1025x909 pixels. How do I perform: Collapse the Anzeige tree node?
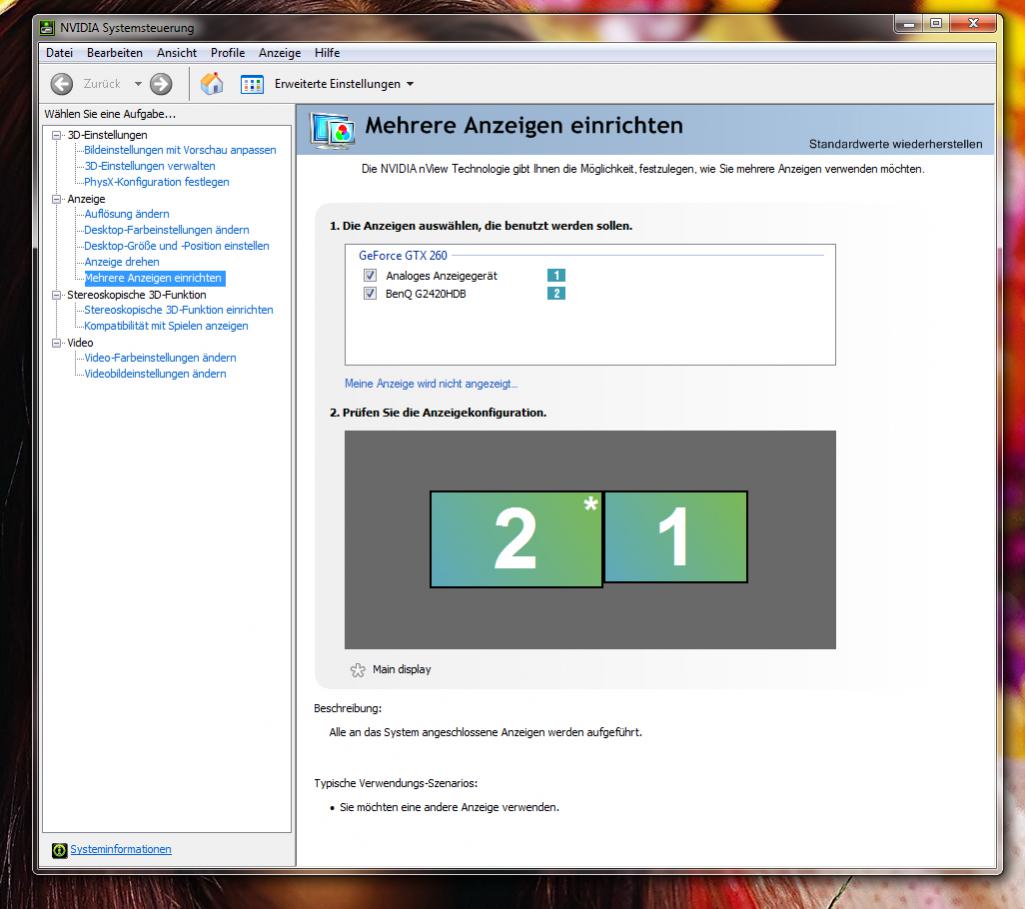coord(57,199)
